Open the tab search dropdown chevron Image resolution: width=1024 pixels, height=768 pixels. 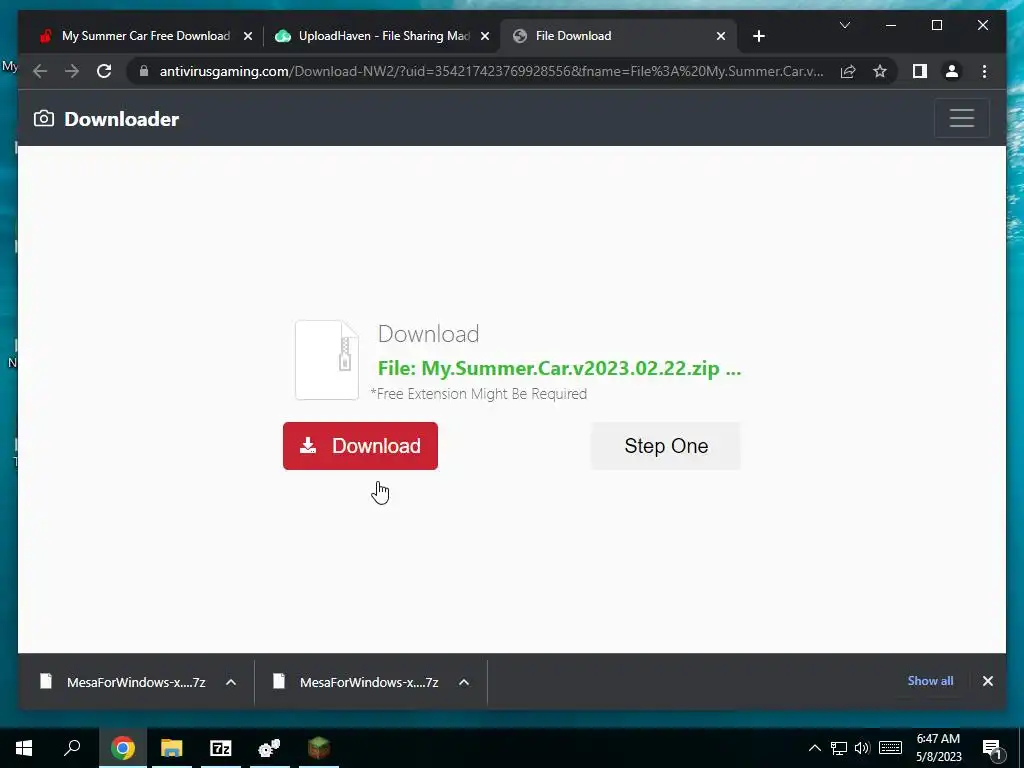click(x=844, y=25)
